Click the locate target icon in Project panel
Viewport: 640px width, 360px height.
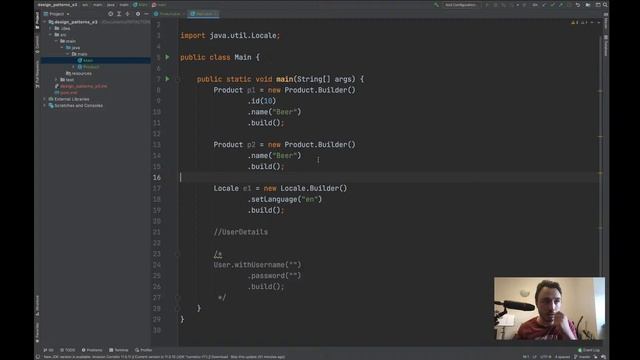coord(111,14)
